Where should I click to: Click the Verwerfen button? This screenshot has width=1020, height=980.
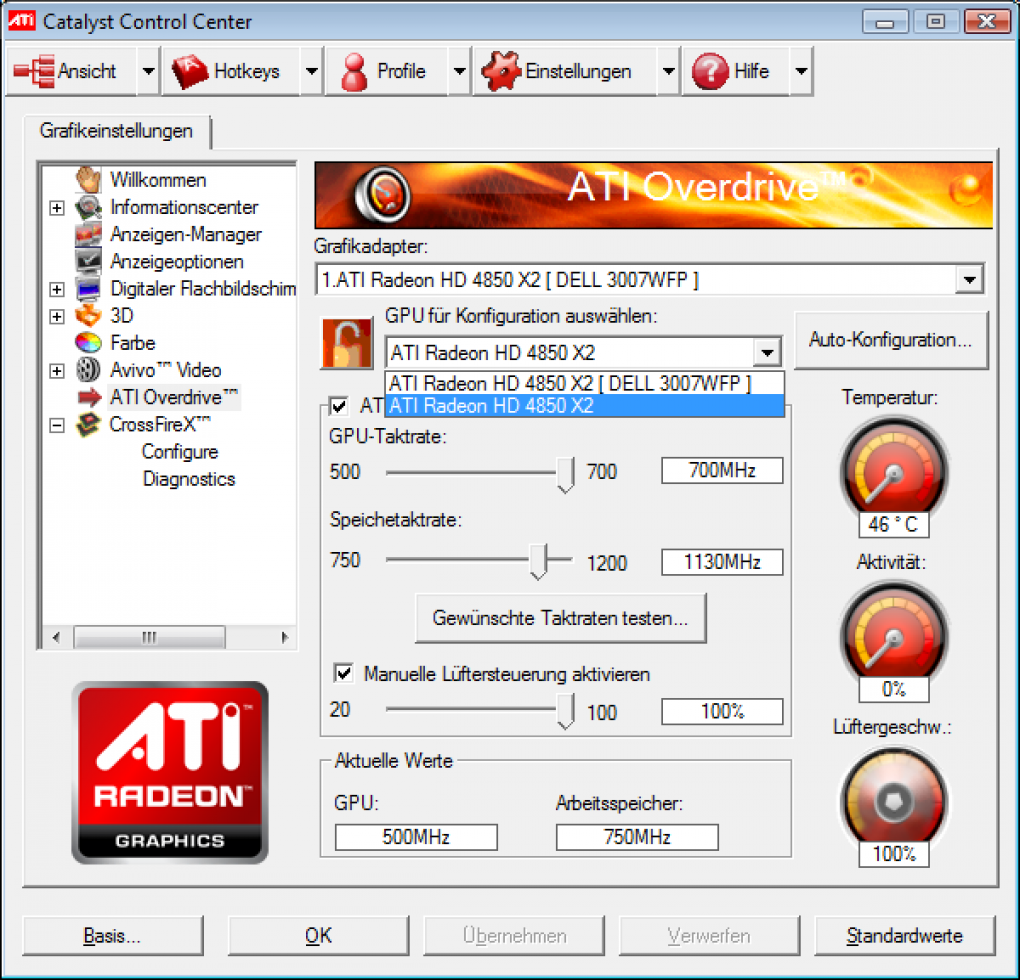pos(709,935)
